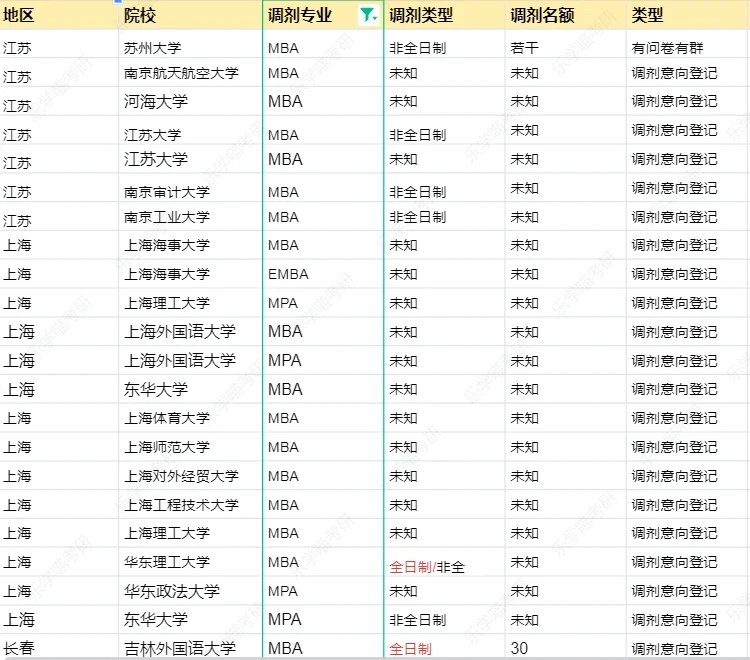Screen dimensions: 750x660
Task: Select 非全日制 in the 江苏大学 row
Action: coord(418,135)
